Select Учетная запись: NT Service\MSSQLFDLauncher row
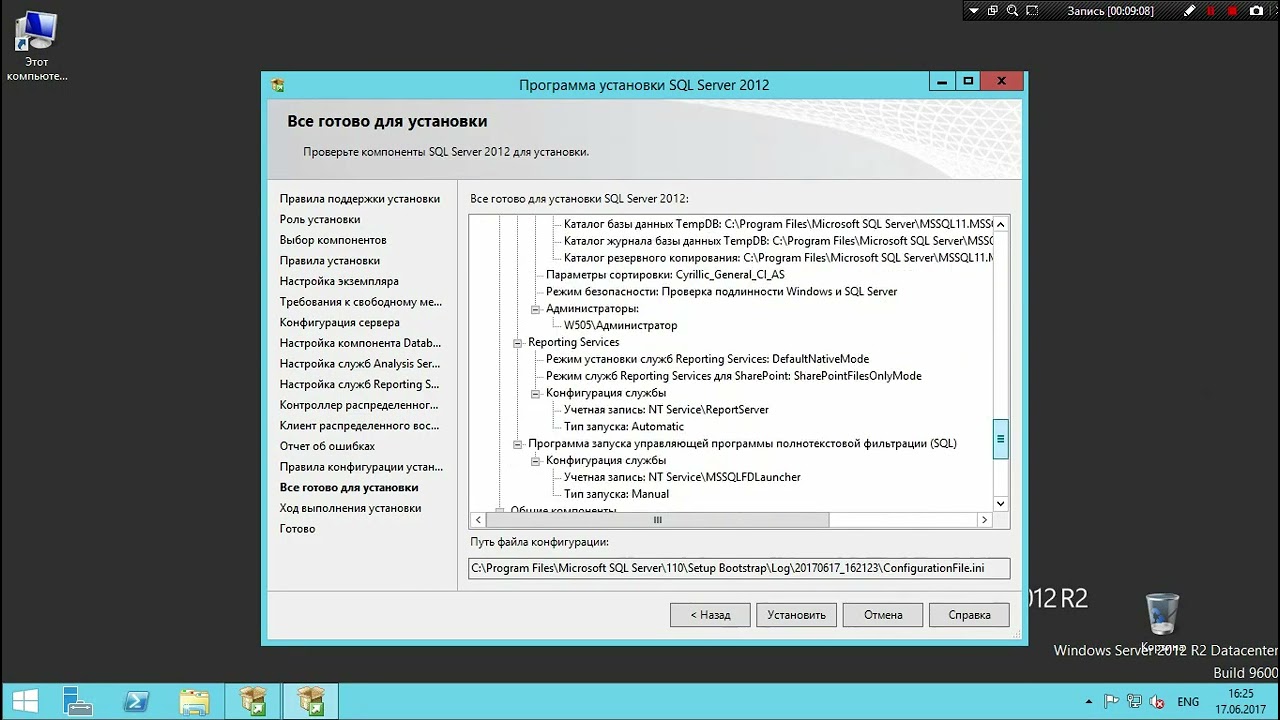Viewport: 1280px width, 720px height. click(x=682, y=478)
